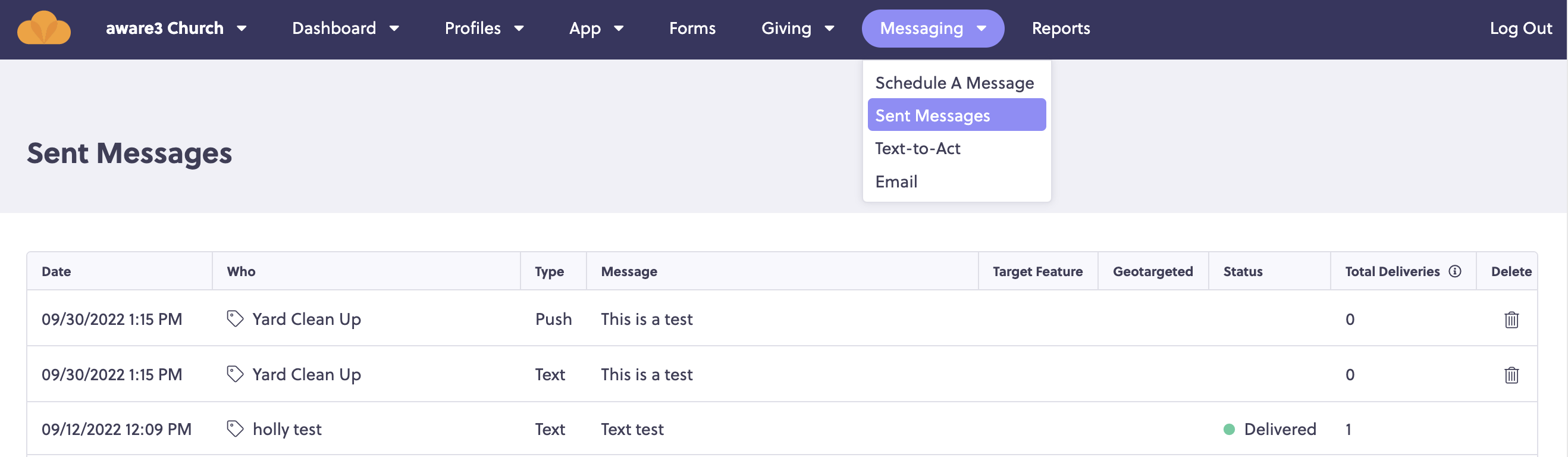Screen dimensions: 1568x457
Task: Delete the Push message "This is a test"
Action: point(1511,320)
